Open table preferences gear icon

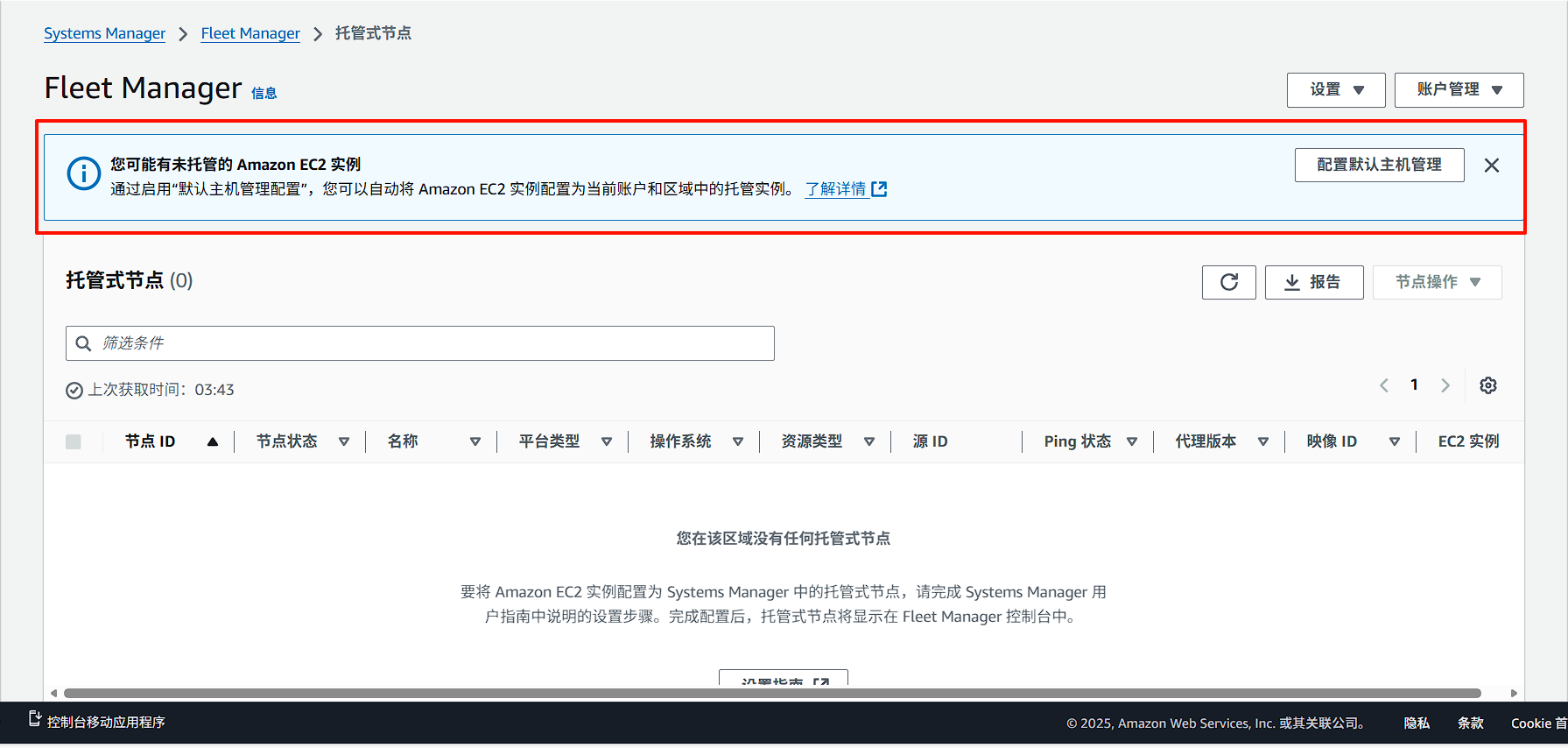1487,385
